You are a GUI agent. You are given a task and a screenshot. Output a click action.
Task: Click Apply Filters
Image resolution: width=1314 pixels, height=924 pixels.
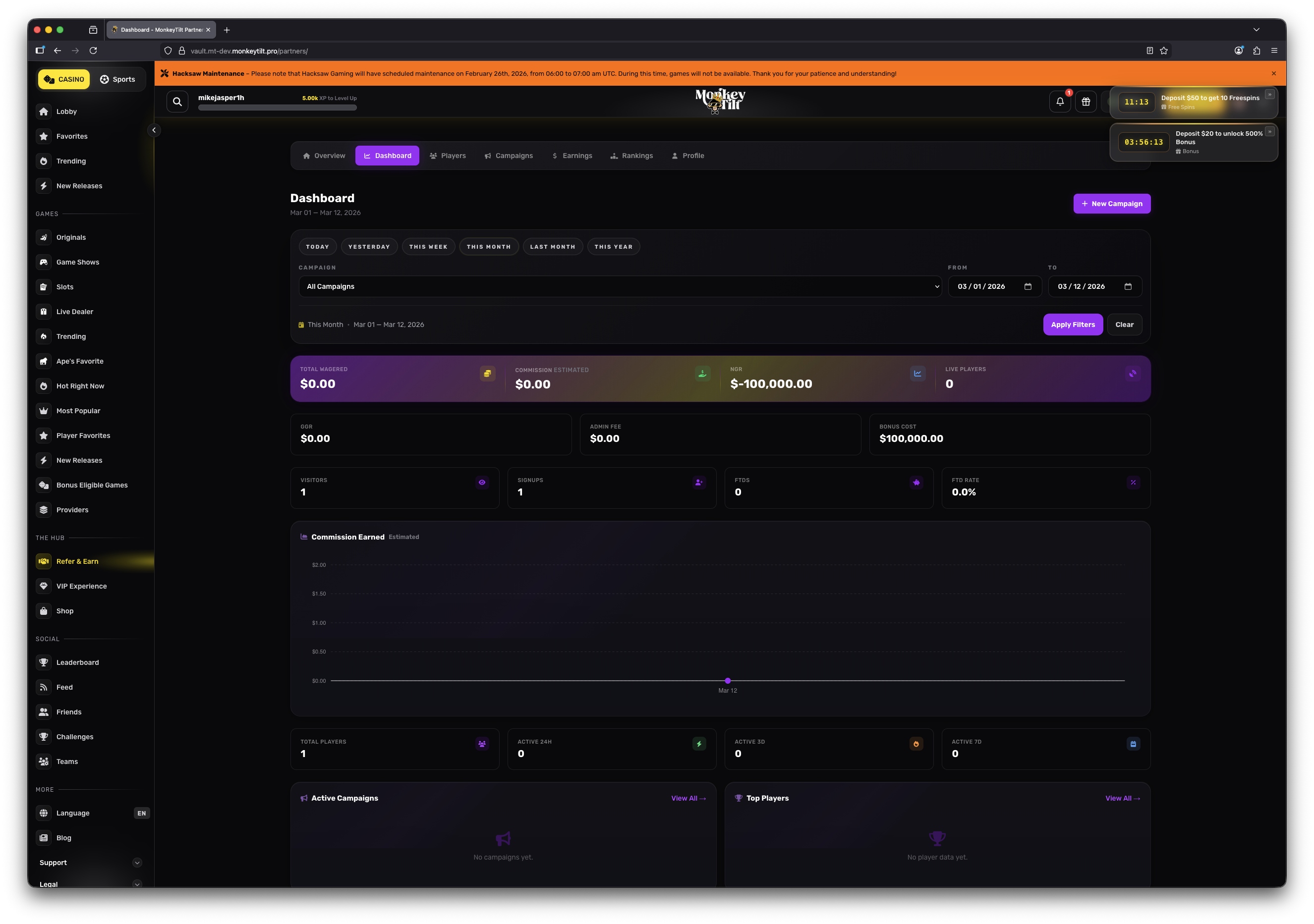click(x=1073, y=325)
